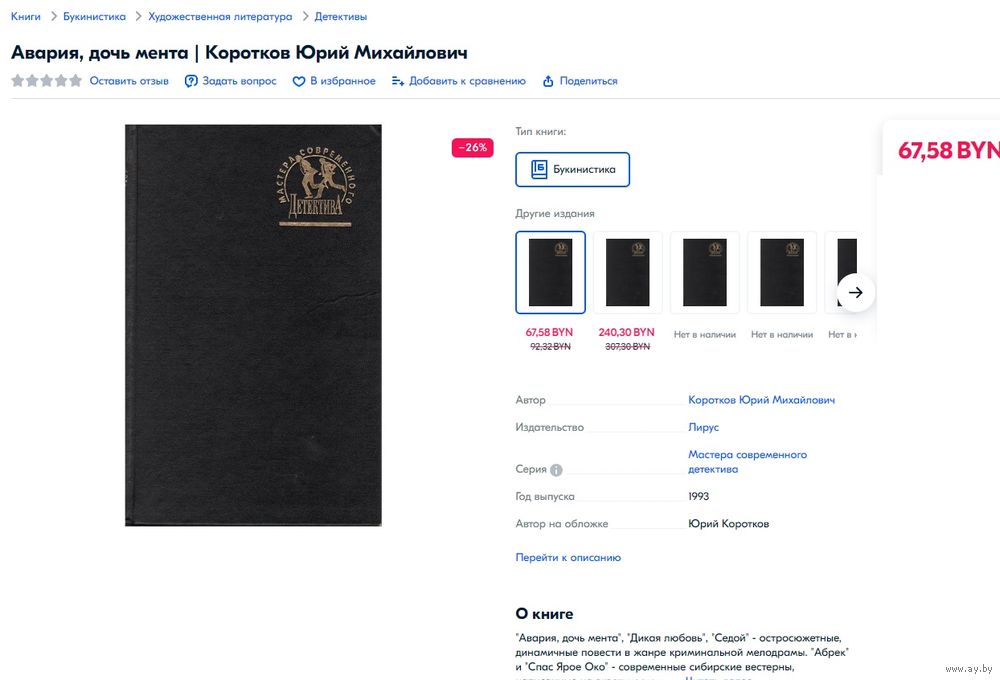
Task: Click the question bubble icon near Задать вопрос
Action: point(191,81)
